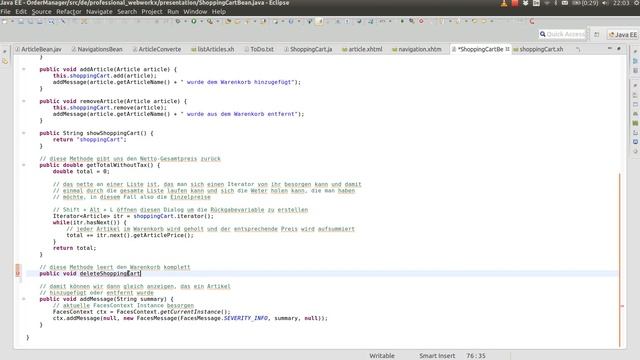This screenshot has width=640, height=360.
Task: Click the 'return "shoppingCart";' line
Action: pos(90,140)
